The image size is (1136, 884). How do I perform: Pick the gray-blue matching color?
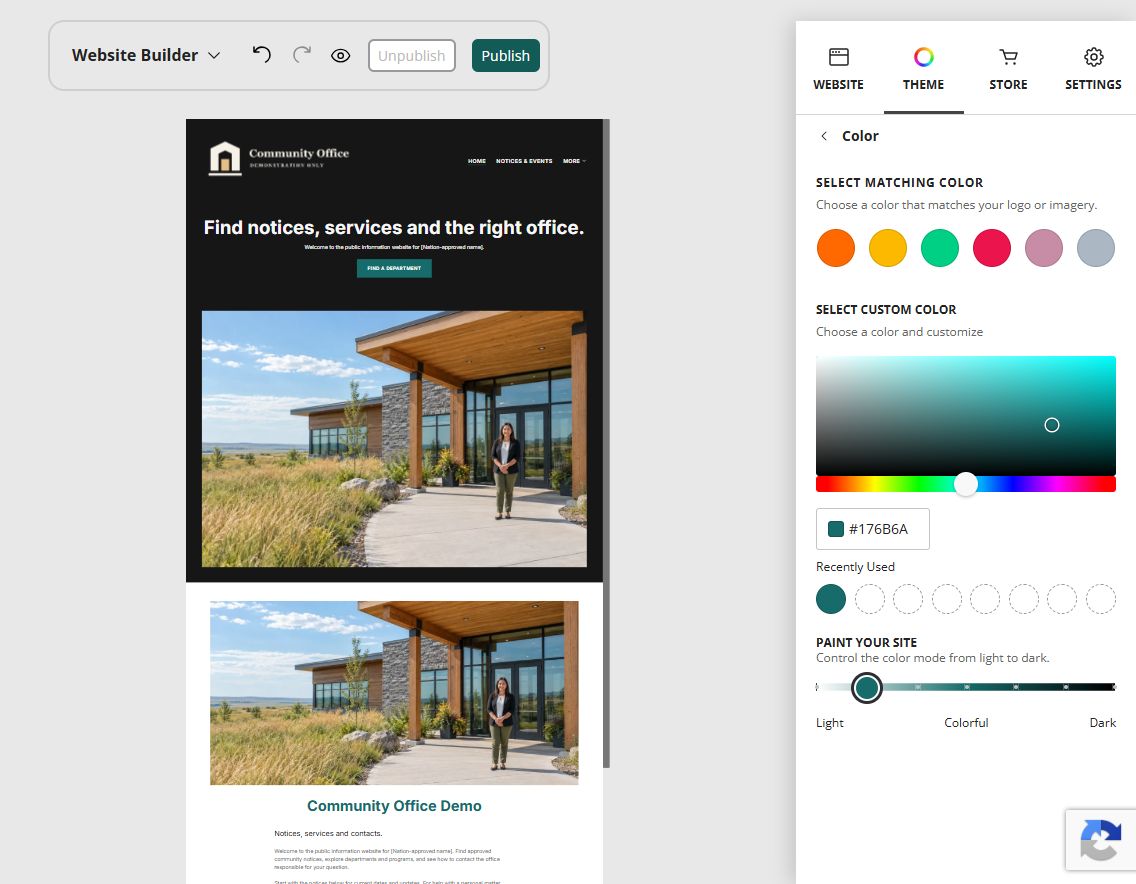pos(1096,248)
